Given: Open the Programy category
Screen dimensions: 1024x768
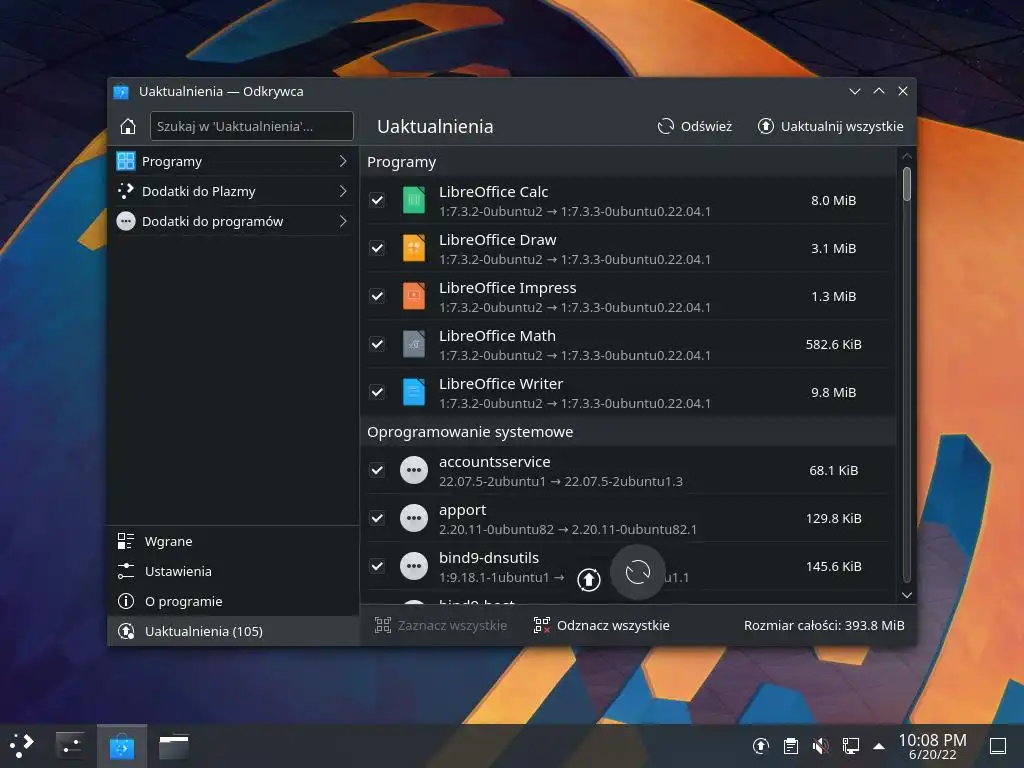Looking at the screenshot, I should tap(233, 161).
